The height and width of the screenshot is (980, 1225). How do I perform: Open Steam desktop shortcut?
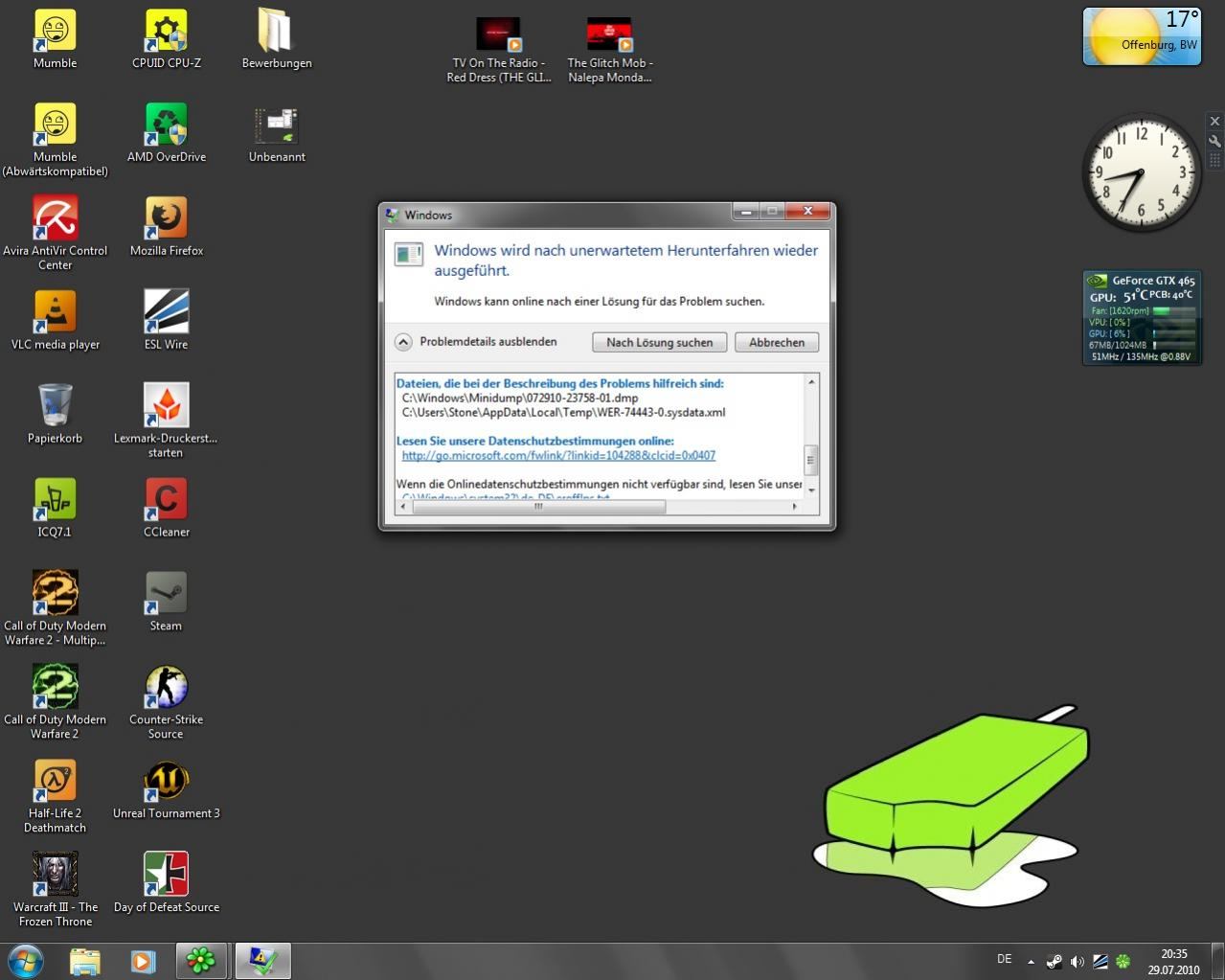166,603
